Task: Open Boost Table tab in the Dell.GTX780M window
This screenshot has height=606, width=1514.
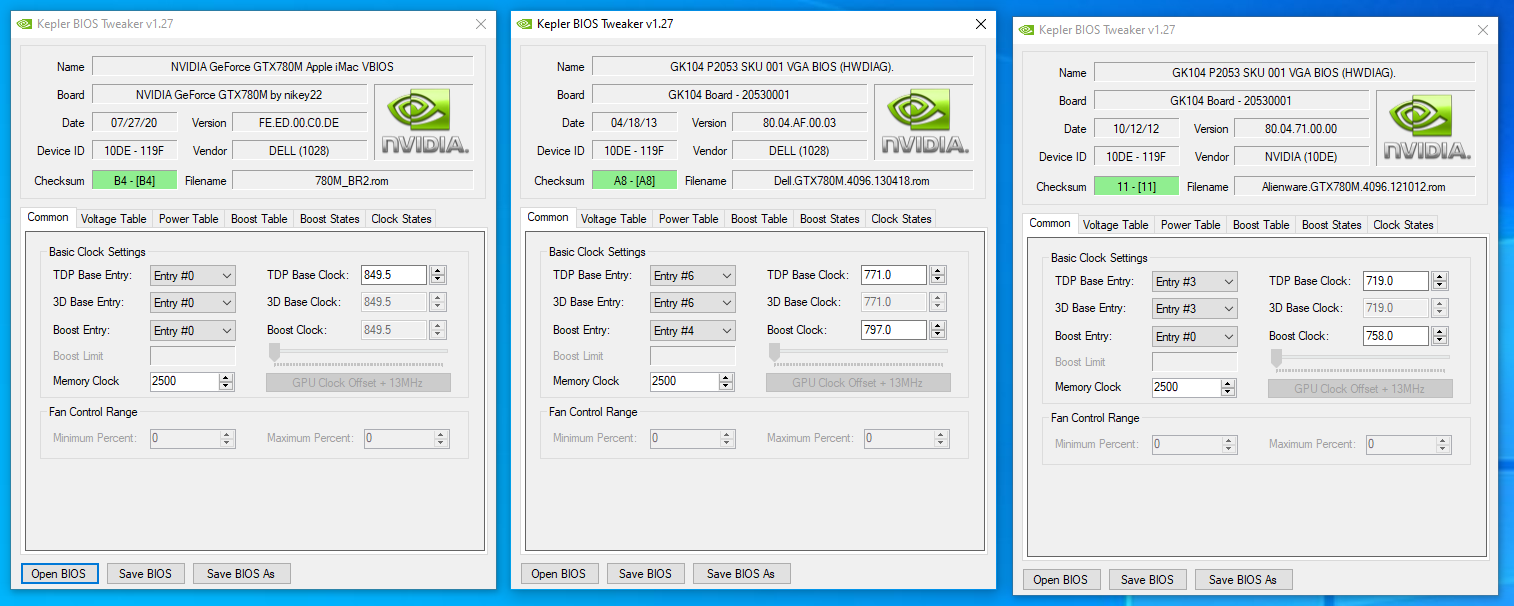Action: tap(759, 219)
